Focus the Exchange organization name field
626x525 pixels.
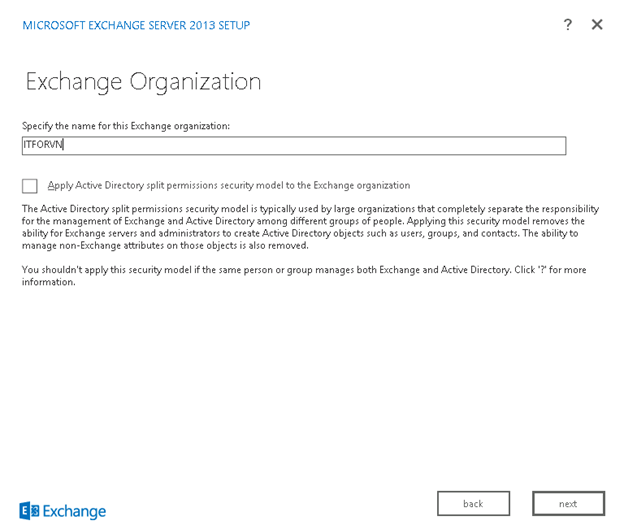tap(300, 146)
